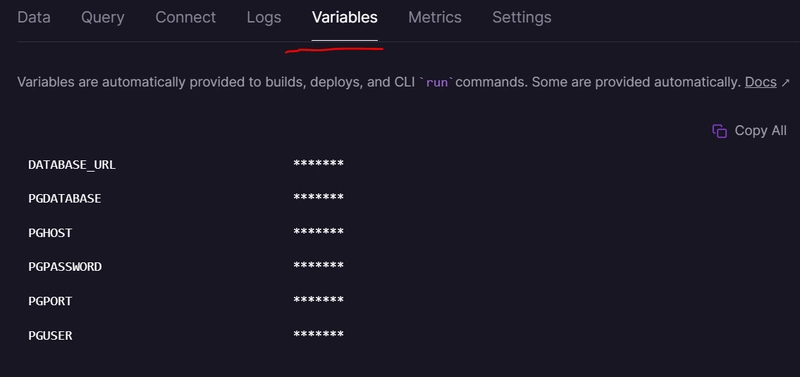Show the masked PGUSER value

click(318, 335)
